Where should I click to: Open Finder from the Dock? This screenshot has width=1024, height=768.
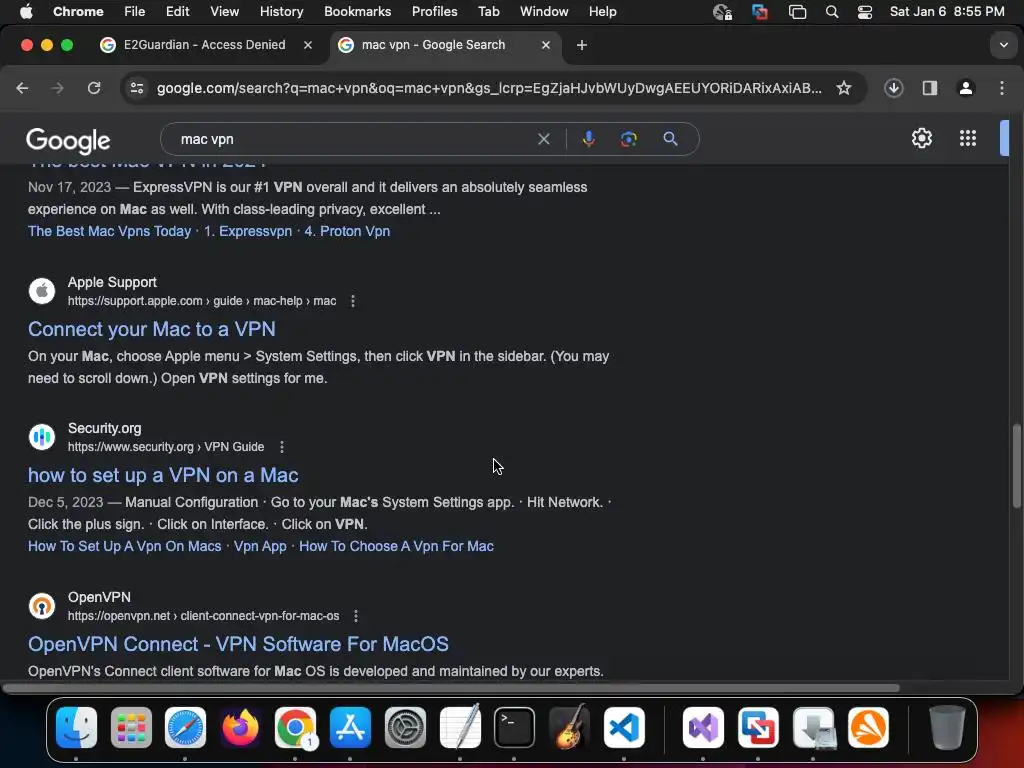(76, 727)
